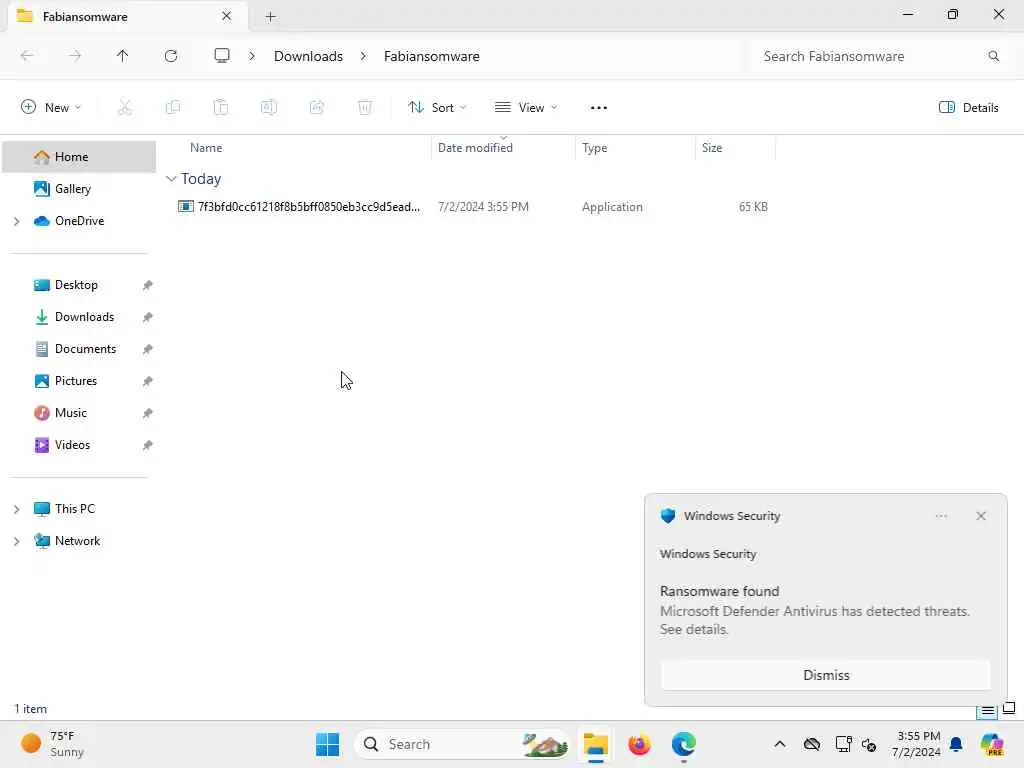
Task: Open the See more three-dots menu
Action: pyautogui.click(x=598, y=108)
